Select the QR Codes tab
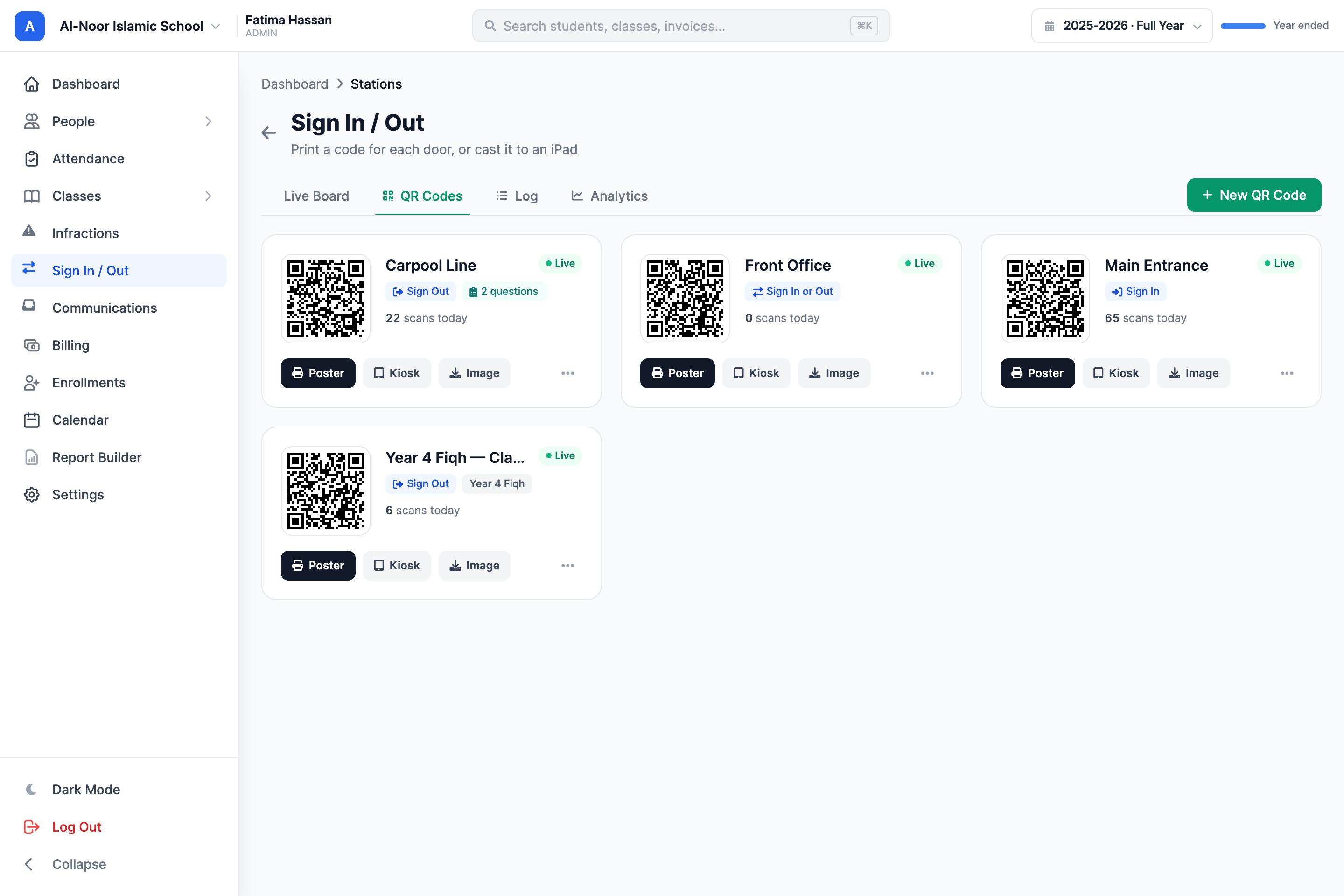The height and width of the screenshot is (896, 1344). [x=422, y=196]
